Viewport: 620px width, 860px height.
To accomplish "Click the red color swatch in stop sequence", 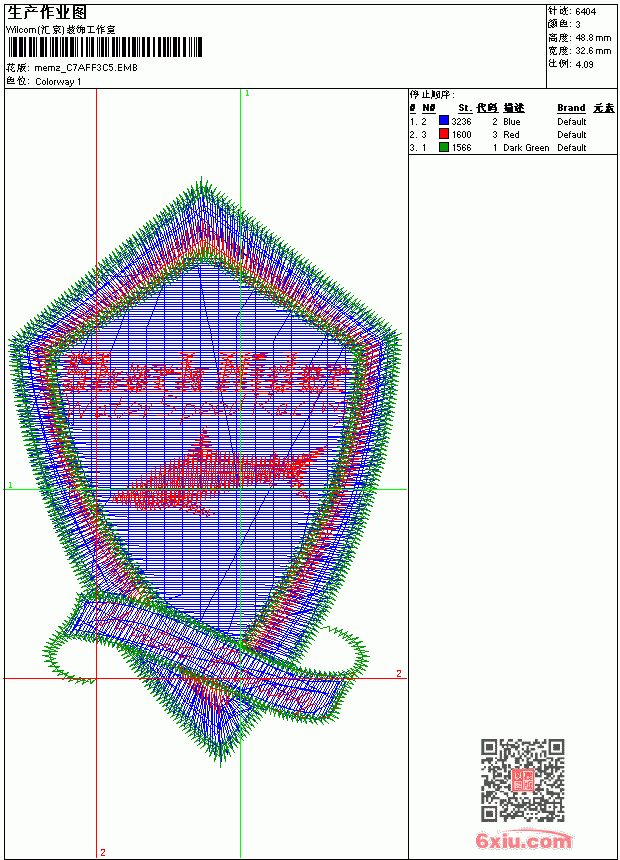I will (444, 134).
